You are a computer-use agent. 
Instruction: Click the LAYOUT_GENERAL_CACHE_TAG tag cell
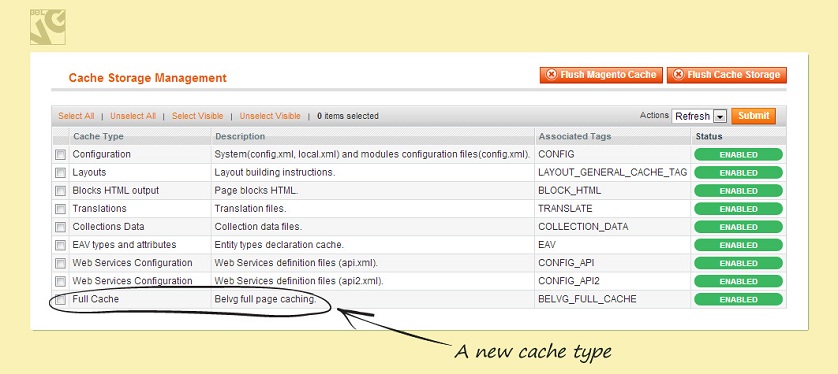pos(612,173)
